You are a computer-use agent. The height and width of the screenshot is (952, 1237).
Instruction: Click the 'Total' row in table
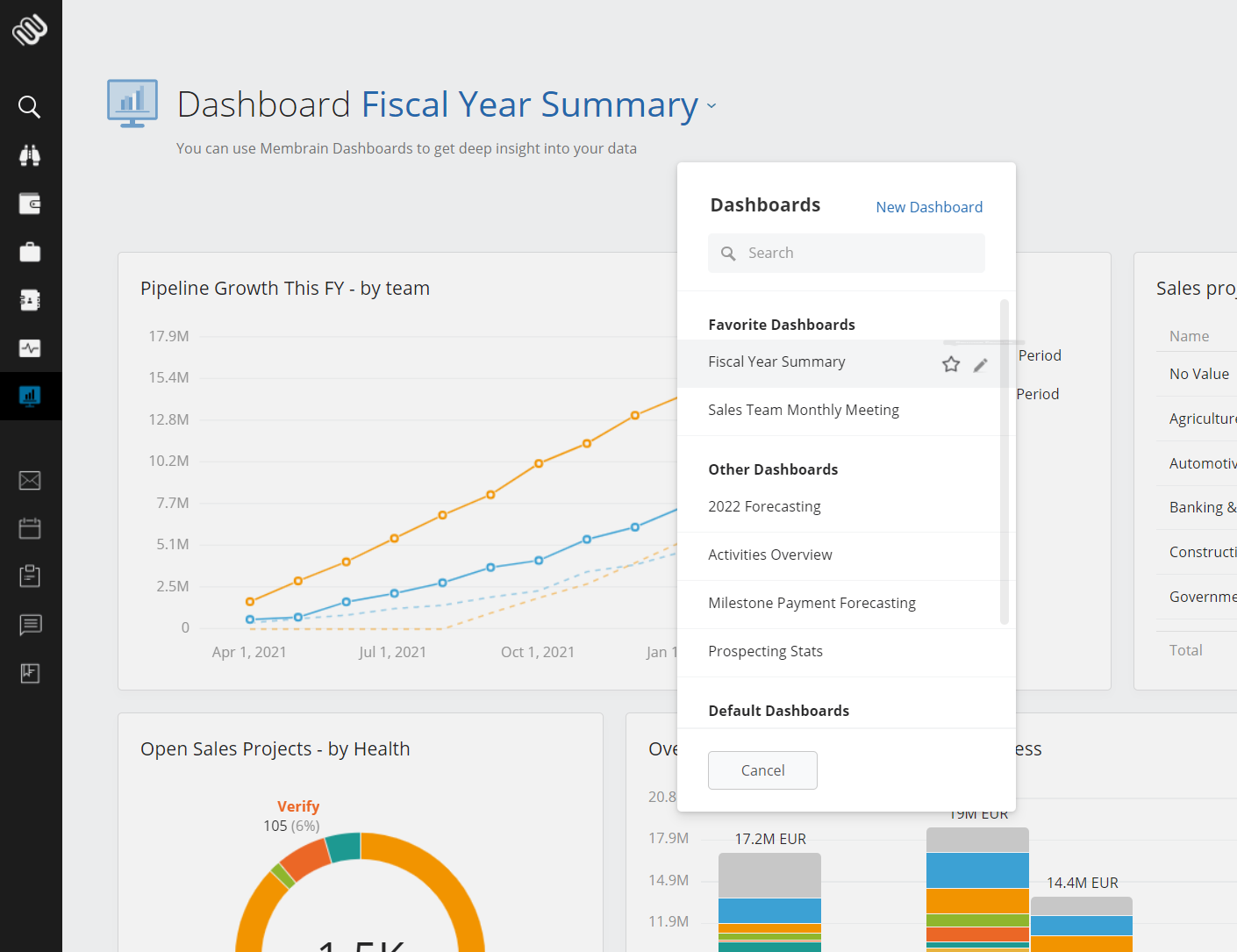pos(1197,650)
